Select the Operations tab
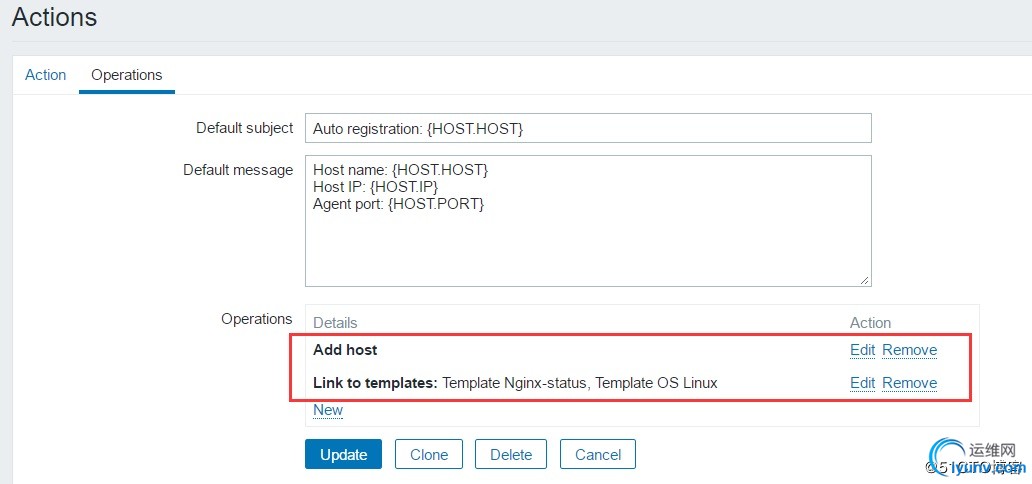Screen dimensions: 1032x484 pyautogui.click(x=126, y=75)
